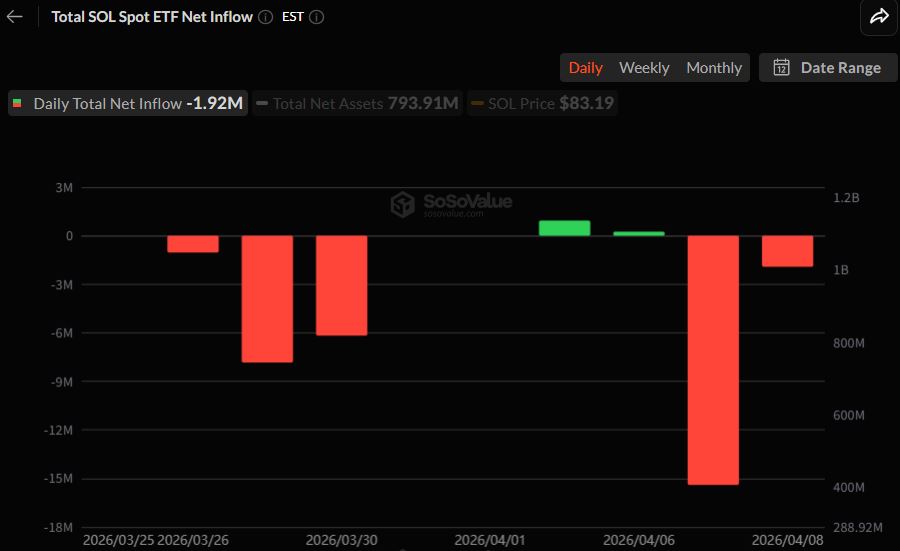The image size is (900, 551).
Task: Toggle Daily Total Net Inflow series
Action: [127, 104]
